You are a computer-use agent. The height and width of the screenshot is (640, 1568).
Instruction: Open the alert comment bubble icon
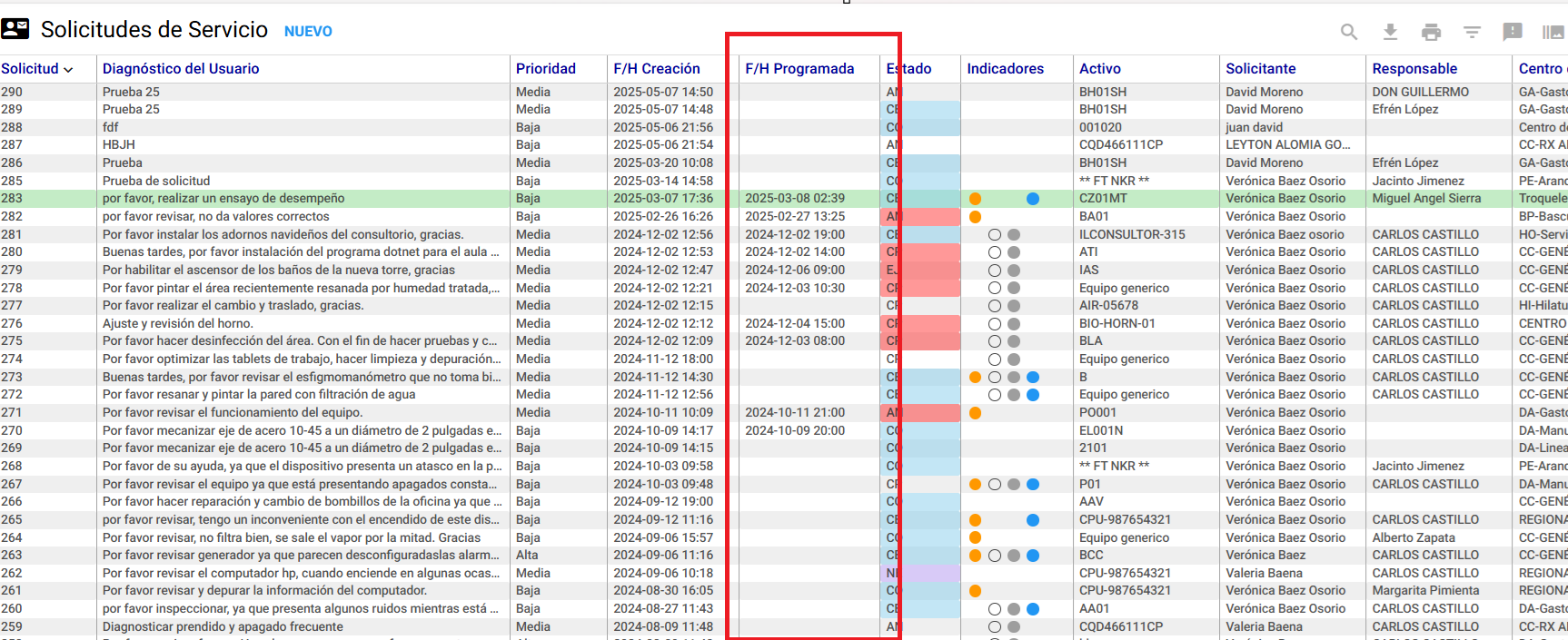tap(1513, 32)
